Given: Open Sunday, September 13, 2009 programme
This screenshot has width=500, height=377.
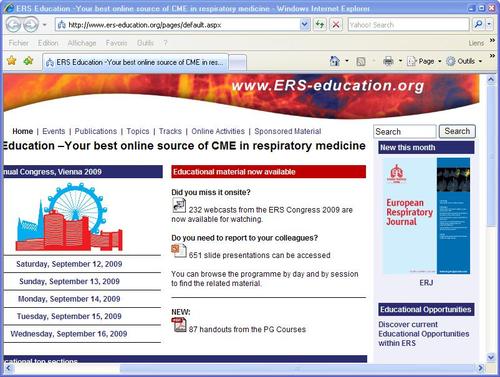Looking at the screenshot, I should 69,281.
